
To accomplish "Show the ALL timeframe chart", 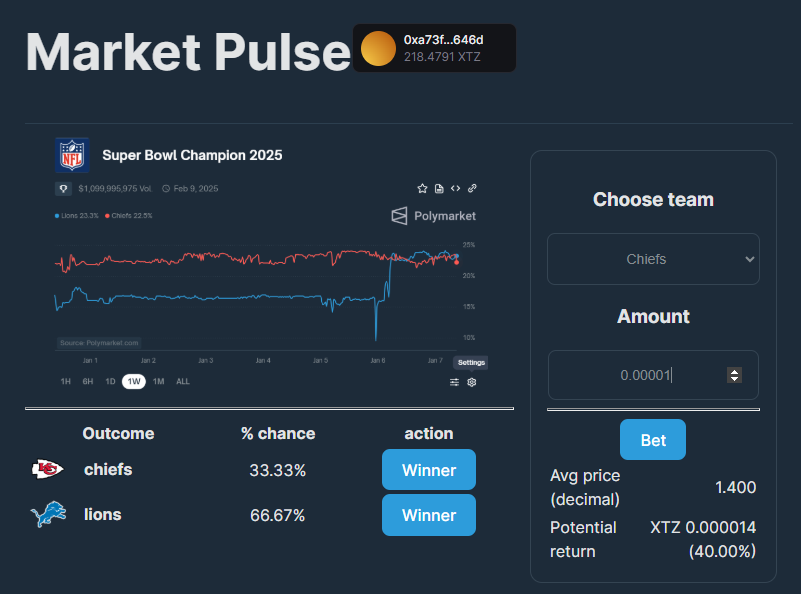I will point(183,381).
